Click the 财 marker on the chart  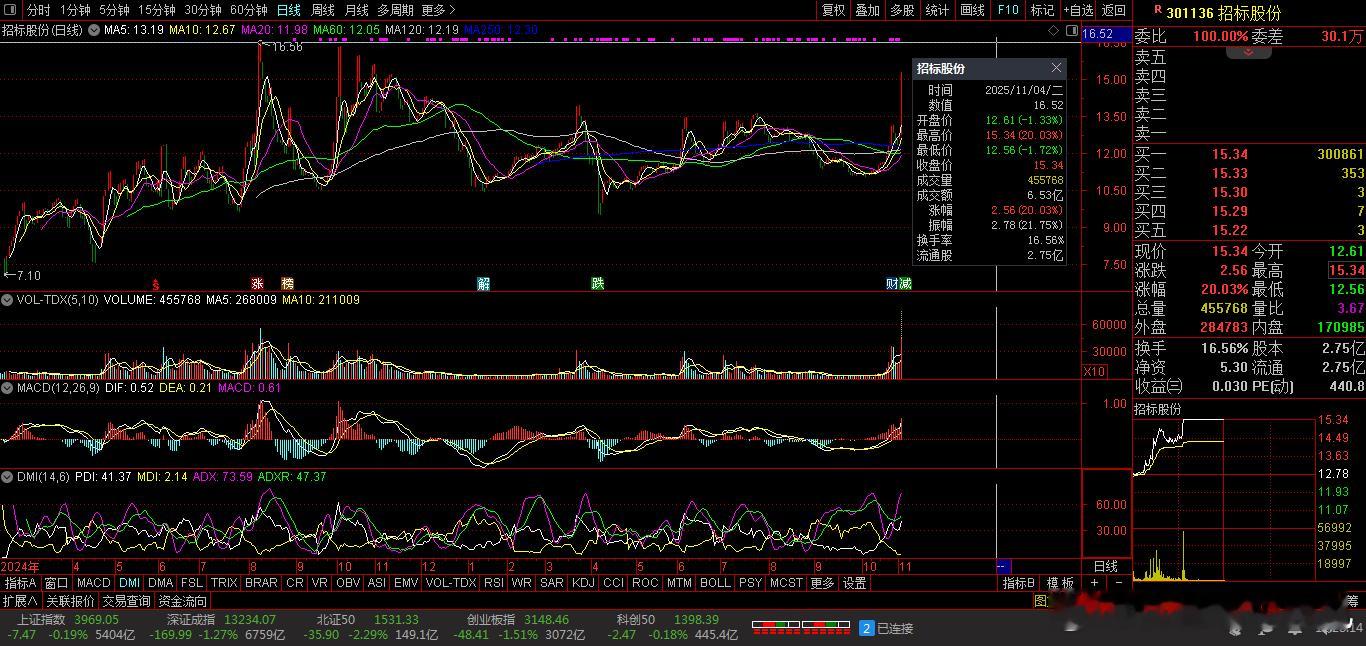tap(892, 284)
